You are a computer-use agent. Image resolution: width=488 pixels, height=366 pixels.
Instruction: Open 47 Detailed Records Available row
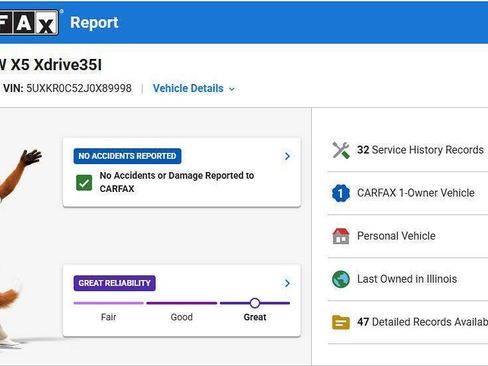pyautogui.click(x=408, y=322)
